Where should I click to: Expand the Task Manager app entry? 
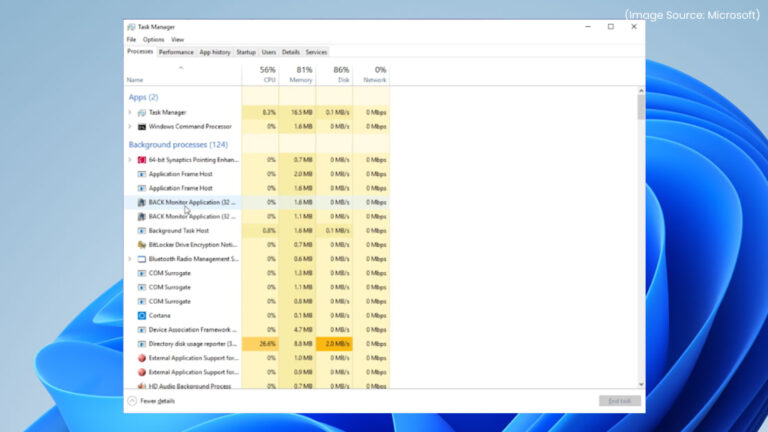(x=130, y=113)
